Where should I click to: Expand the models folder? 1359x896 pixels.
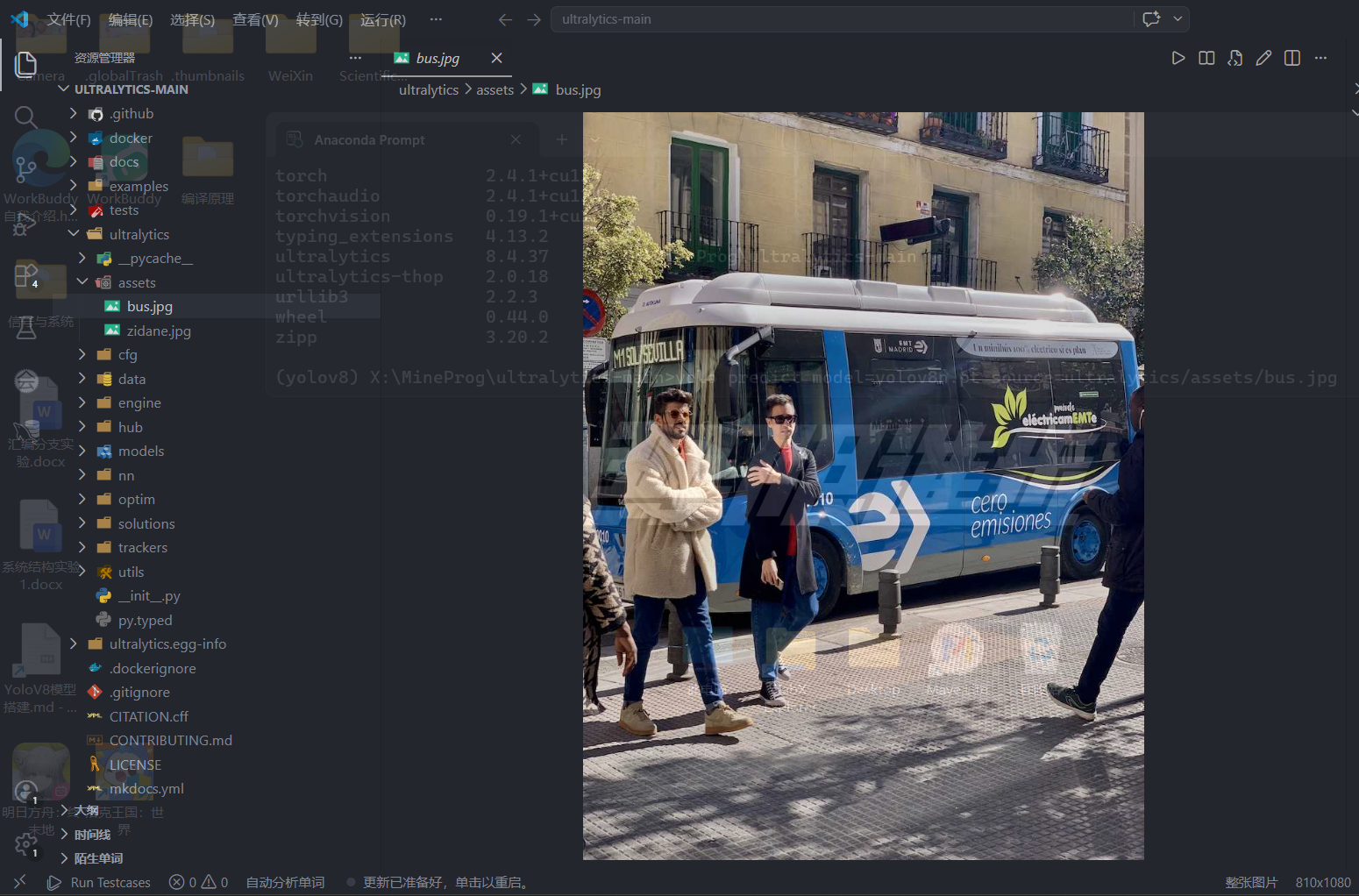pyautogui.click(x=140, y=451)
